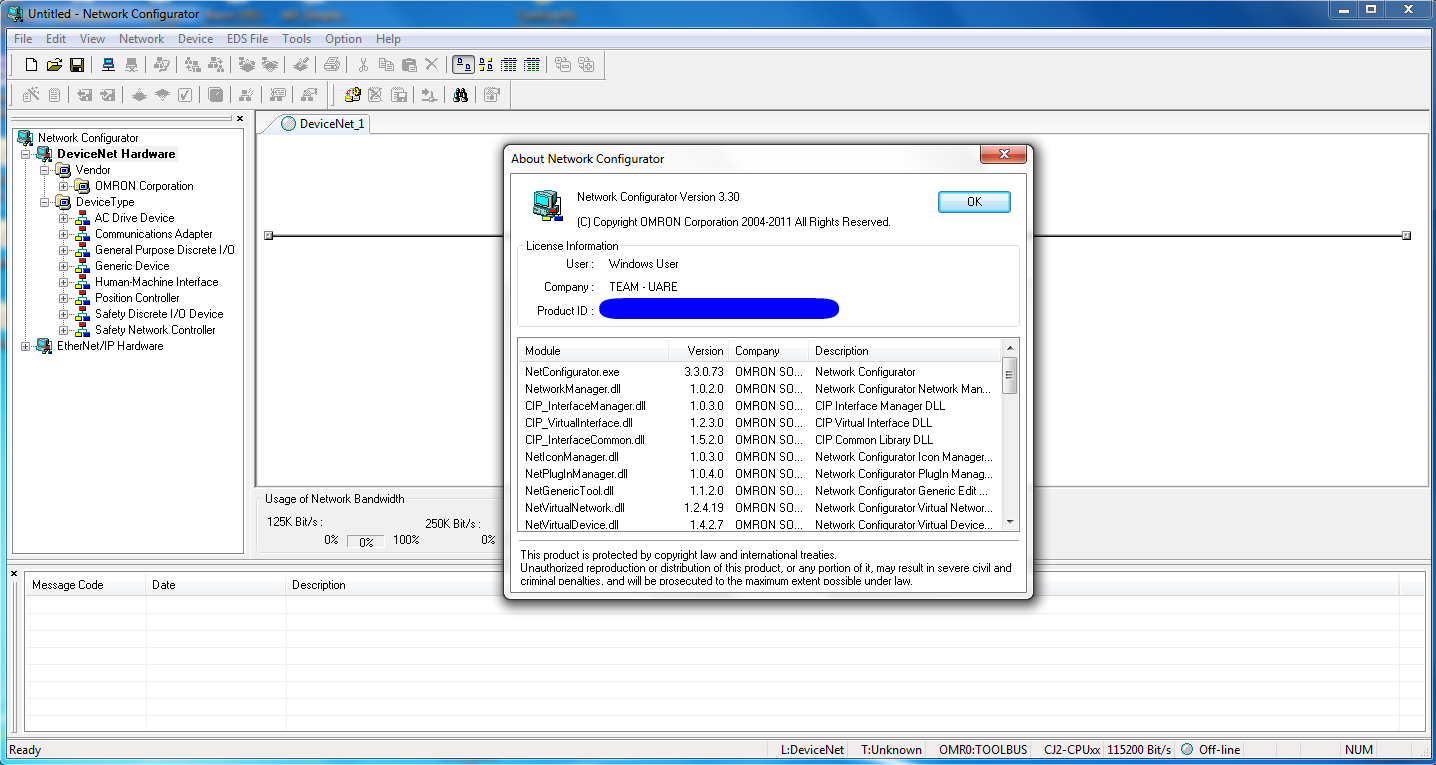
Task: Open the Device menu
Action: 195,39
